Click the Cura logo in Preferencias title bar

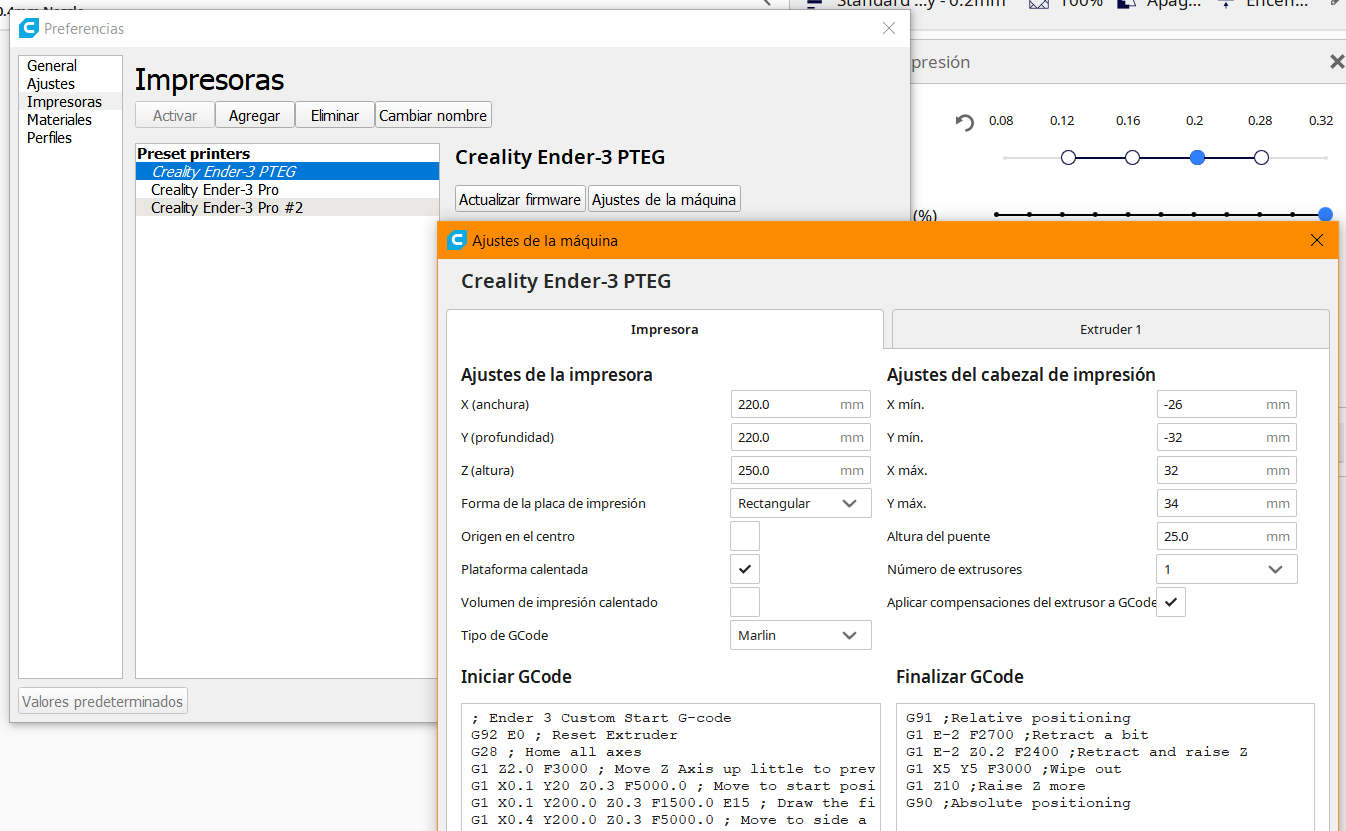click(29, 29)
